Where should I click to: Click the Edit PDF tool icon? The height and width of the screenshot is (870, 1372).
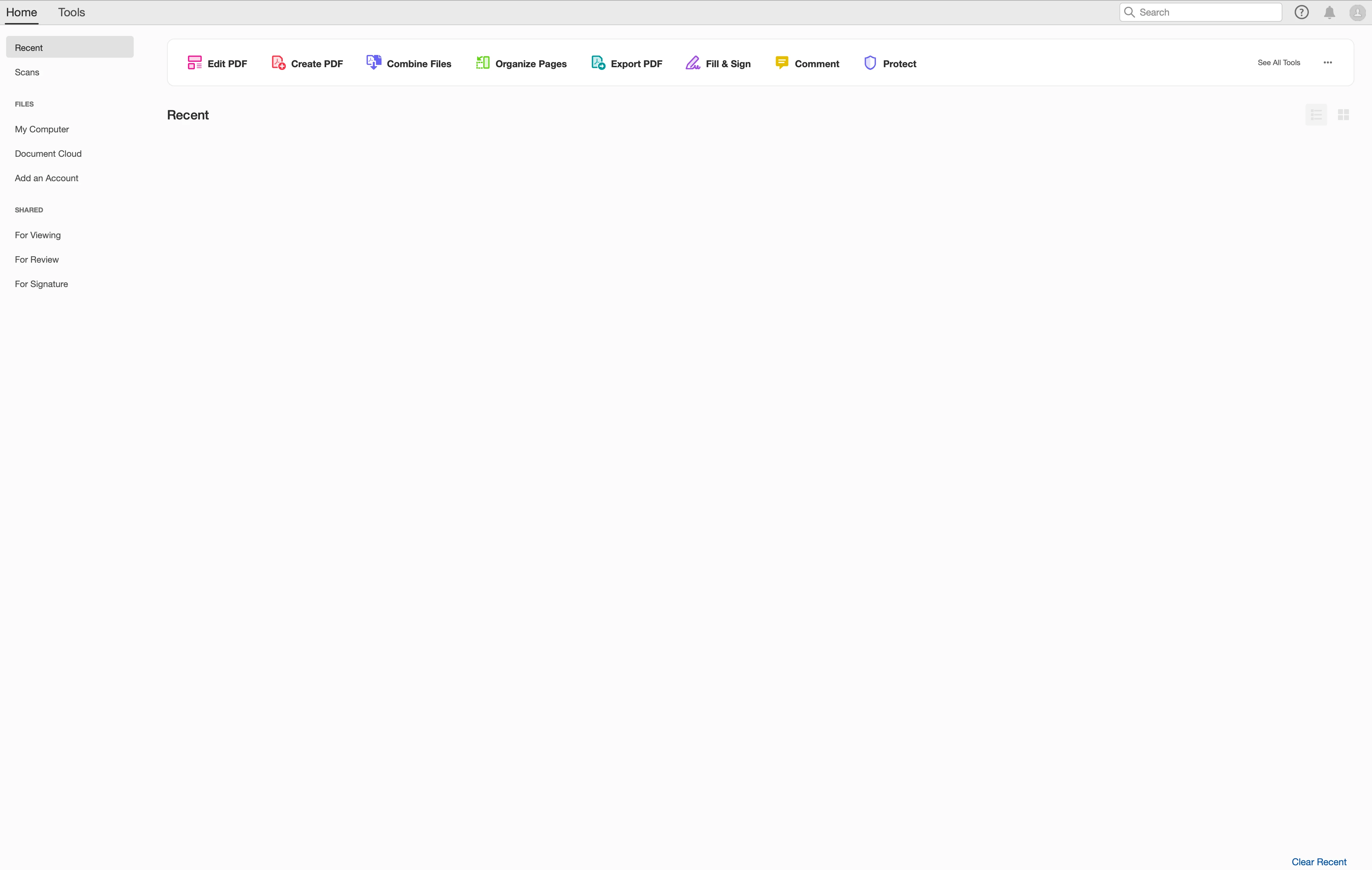194,63
